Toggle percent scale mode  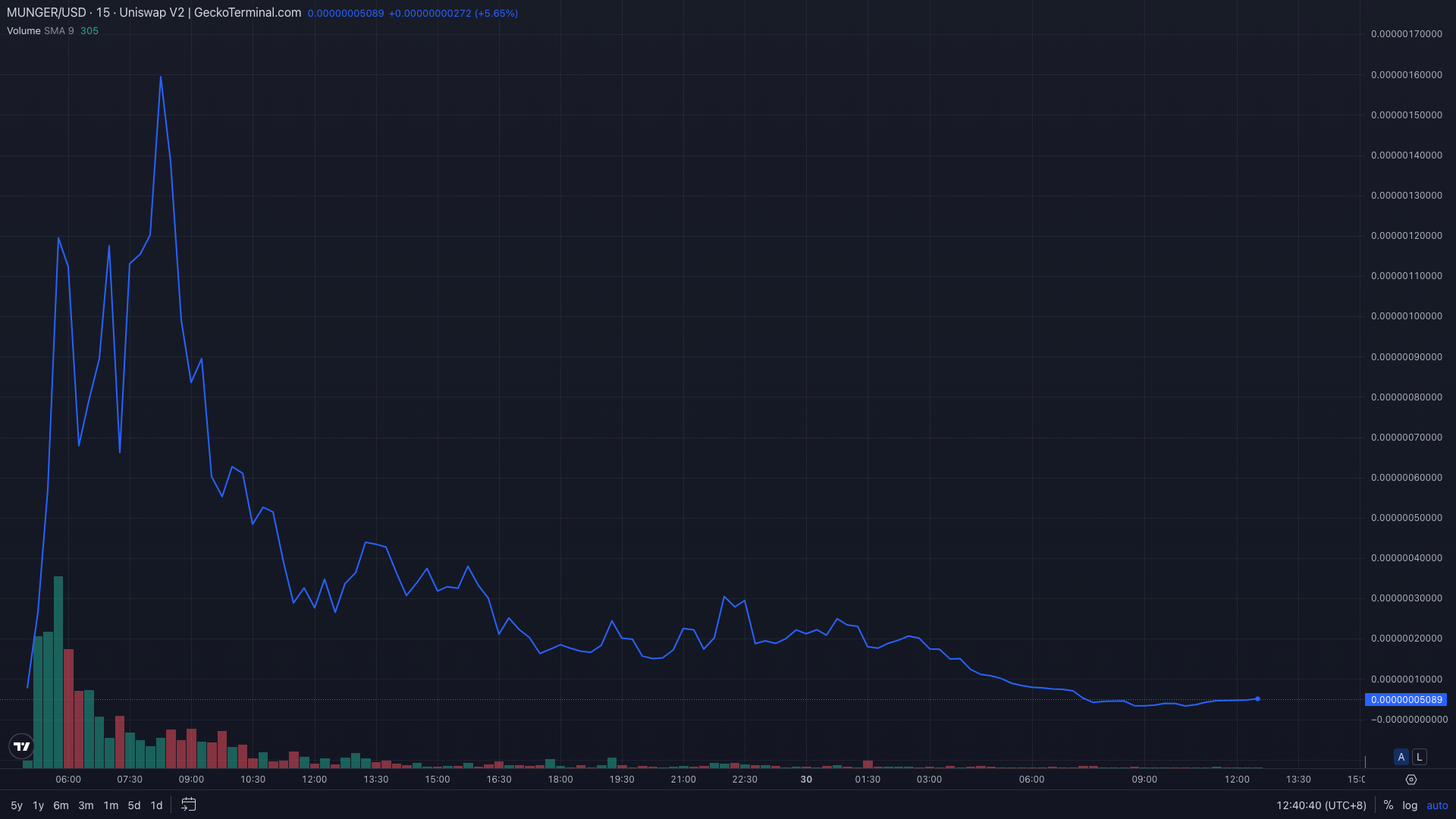click(1389, 805)
